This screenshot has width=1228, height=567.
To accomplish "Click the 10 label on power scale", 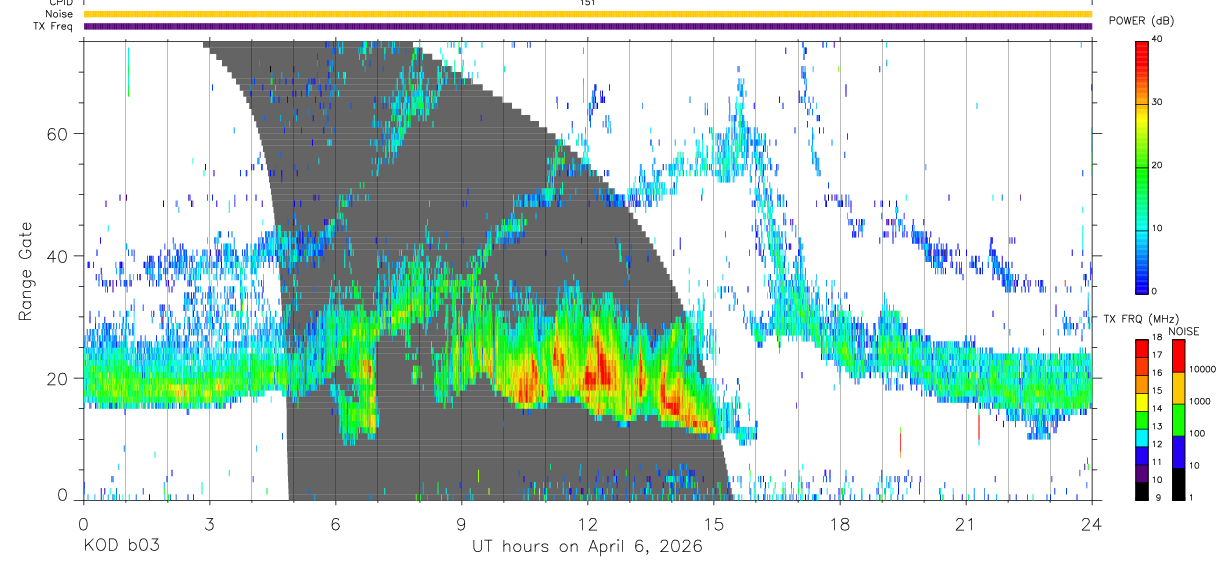I will 1156,228.
